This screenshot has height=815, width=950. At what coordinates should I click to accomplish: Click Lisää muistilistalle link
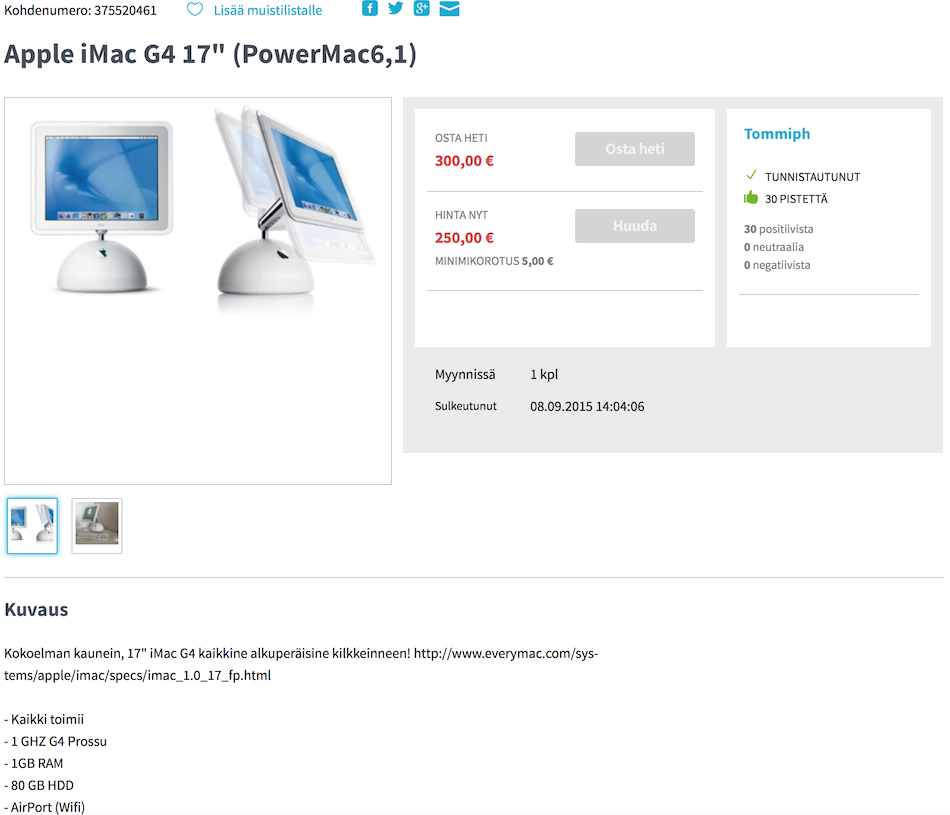click(x=268, y=10)
